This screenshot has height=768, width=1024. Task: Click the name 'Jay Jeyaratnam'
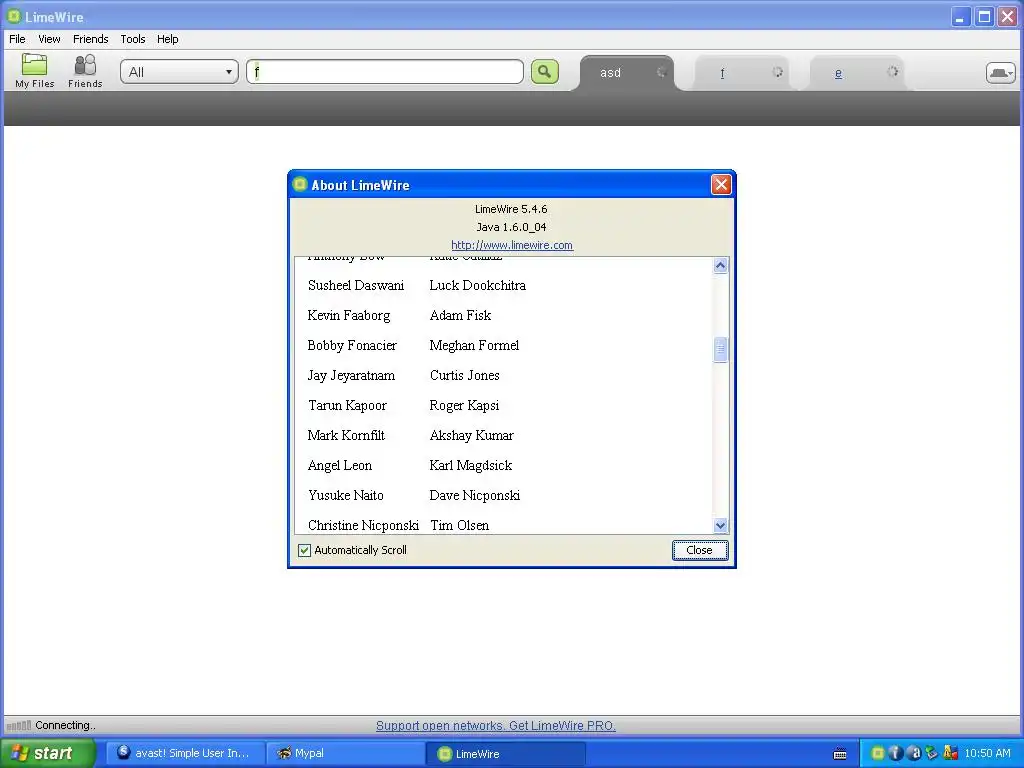pyautogui.click(x=351, y=376)
